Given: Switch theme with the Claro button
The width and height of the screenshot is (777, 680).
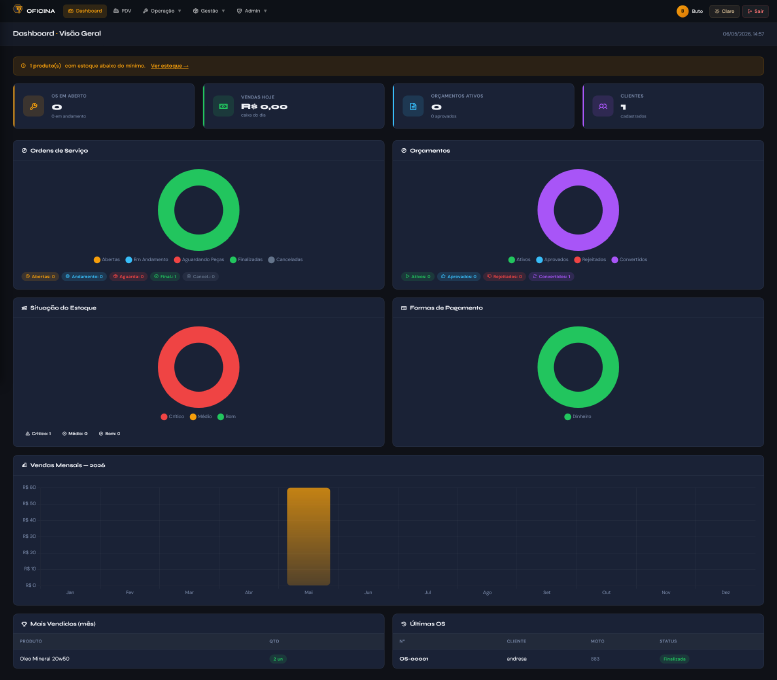Looking at the screenshot, I should (x=724, y=11).
